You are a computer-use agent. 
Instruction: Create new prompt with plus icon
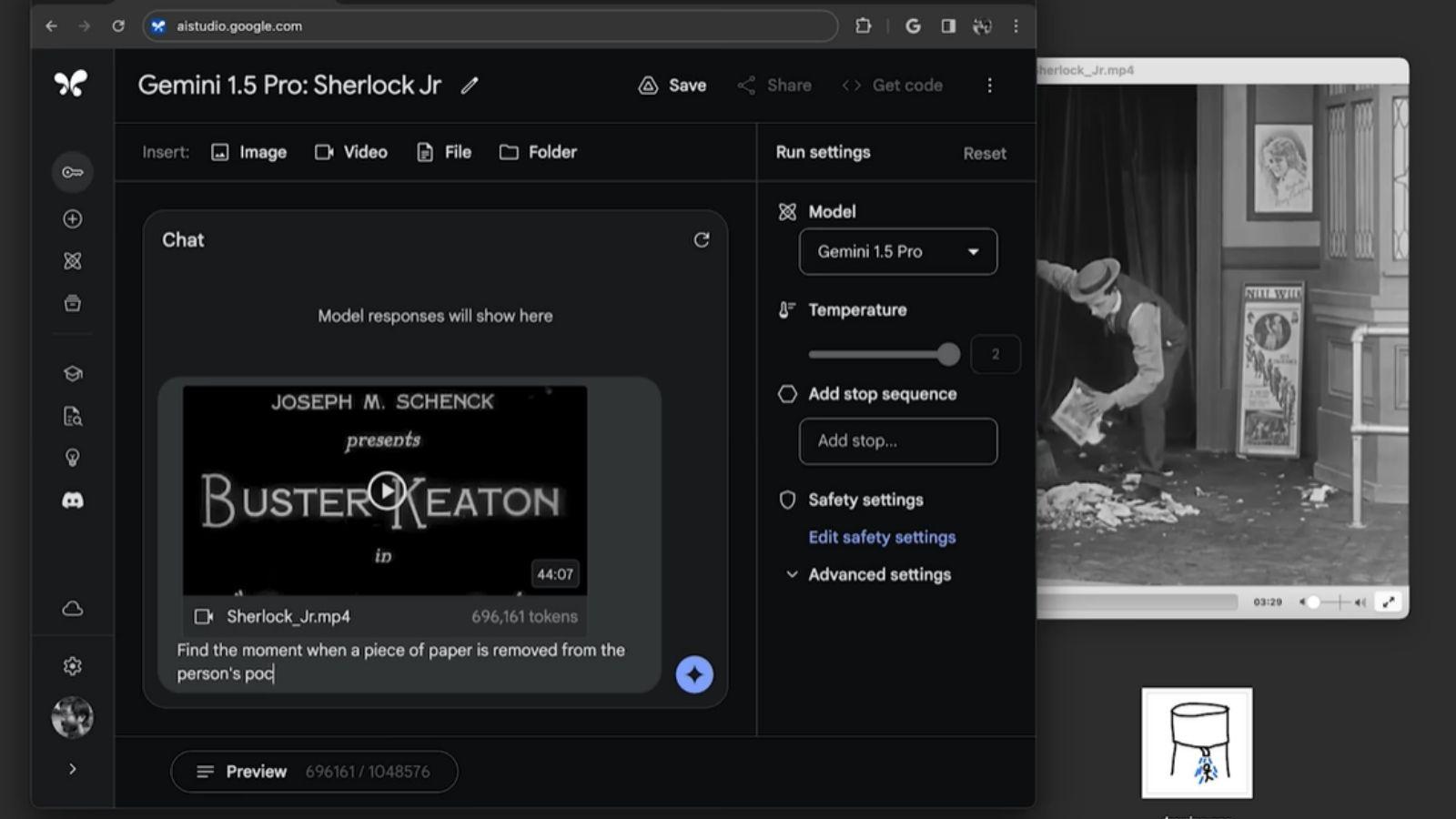[x=72, y=219]
